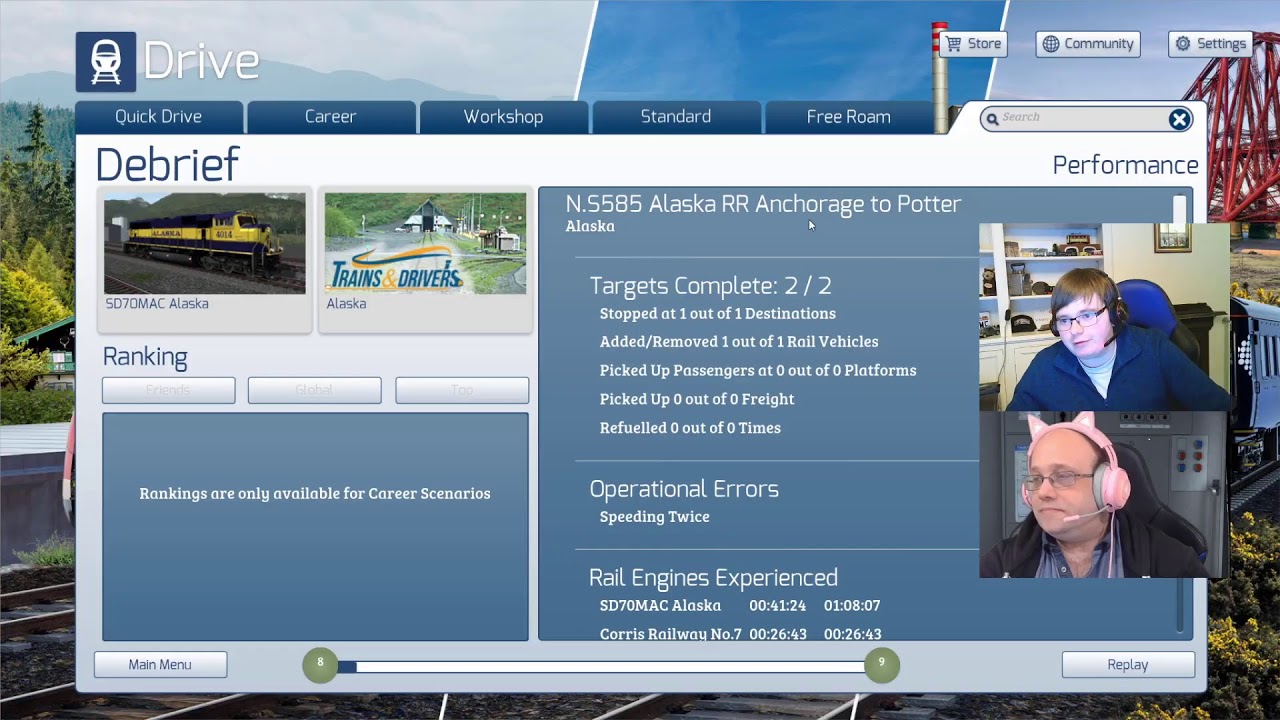Focus the Search input field

(x=1084, y=118)
